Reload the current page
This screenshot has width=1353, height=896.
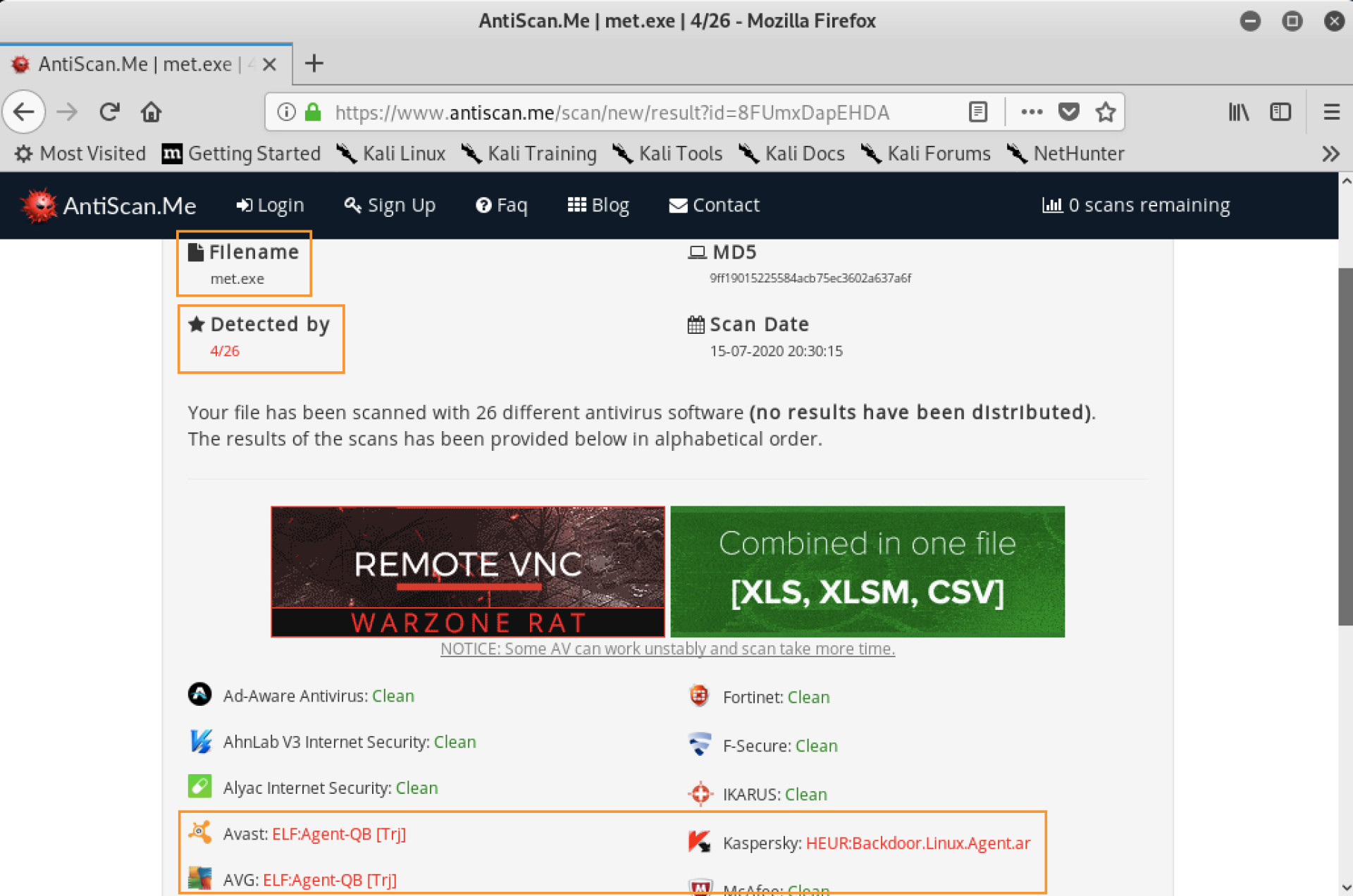109,112
